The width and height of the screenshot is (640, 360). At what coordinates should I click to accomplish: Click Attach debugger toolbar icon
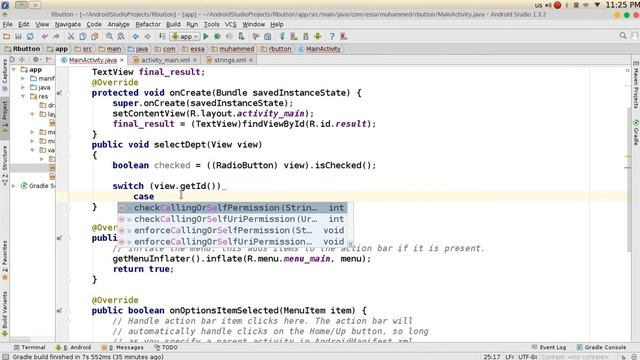click(x=241, y=37)
